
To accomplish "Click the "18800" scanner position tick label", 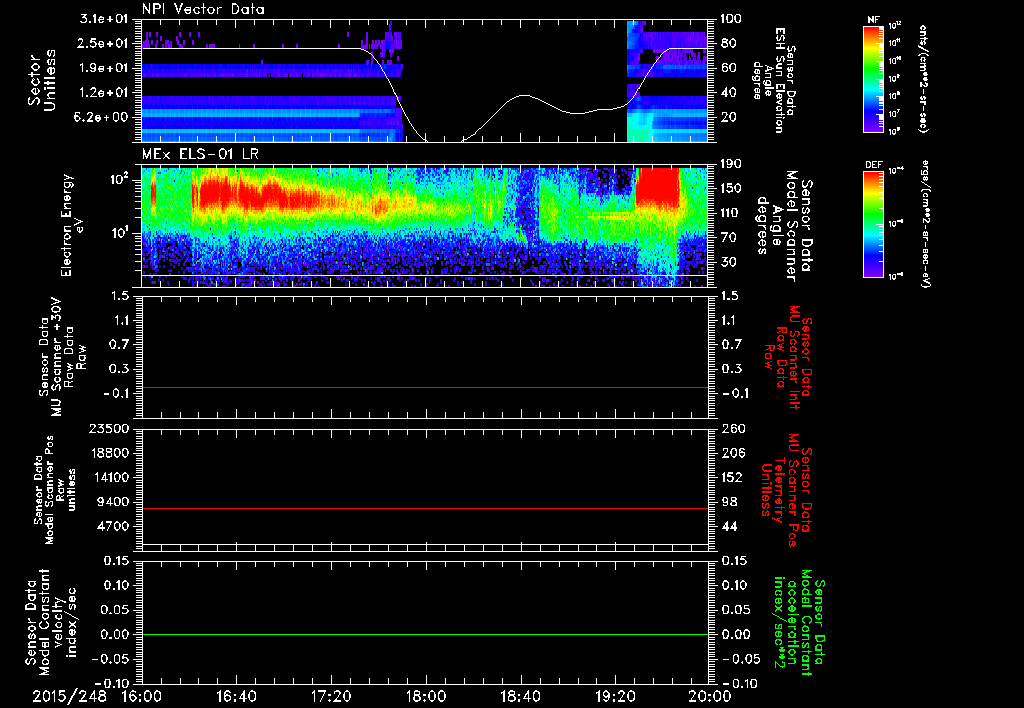I will tap(110, 453).
